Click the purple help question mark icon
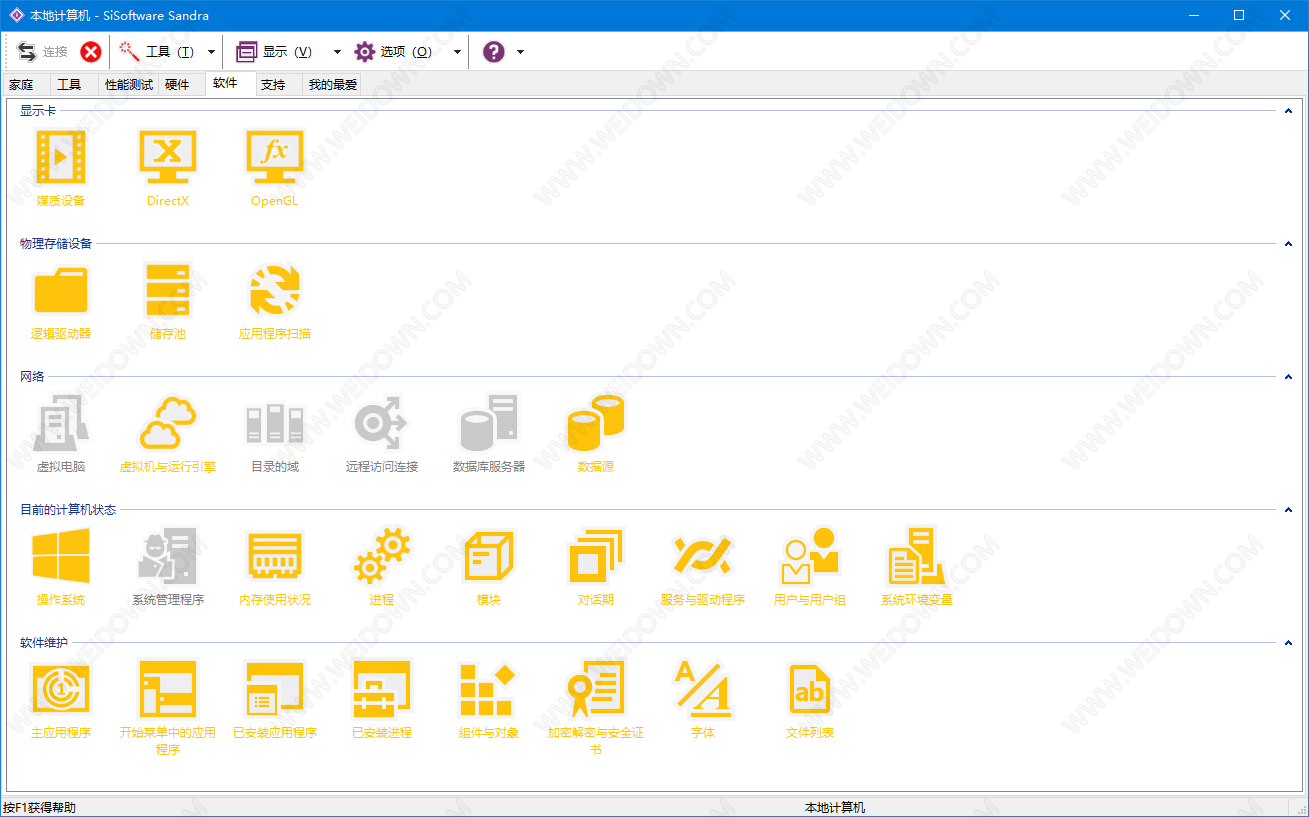 (x=494, y=52)
